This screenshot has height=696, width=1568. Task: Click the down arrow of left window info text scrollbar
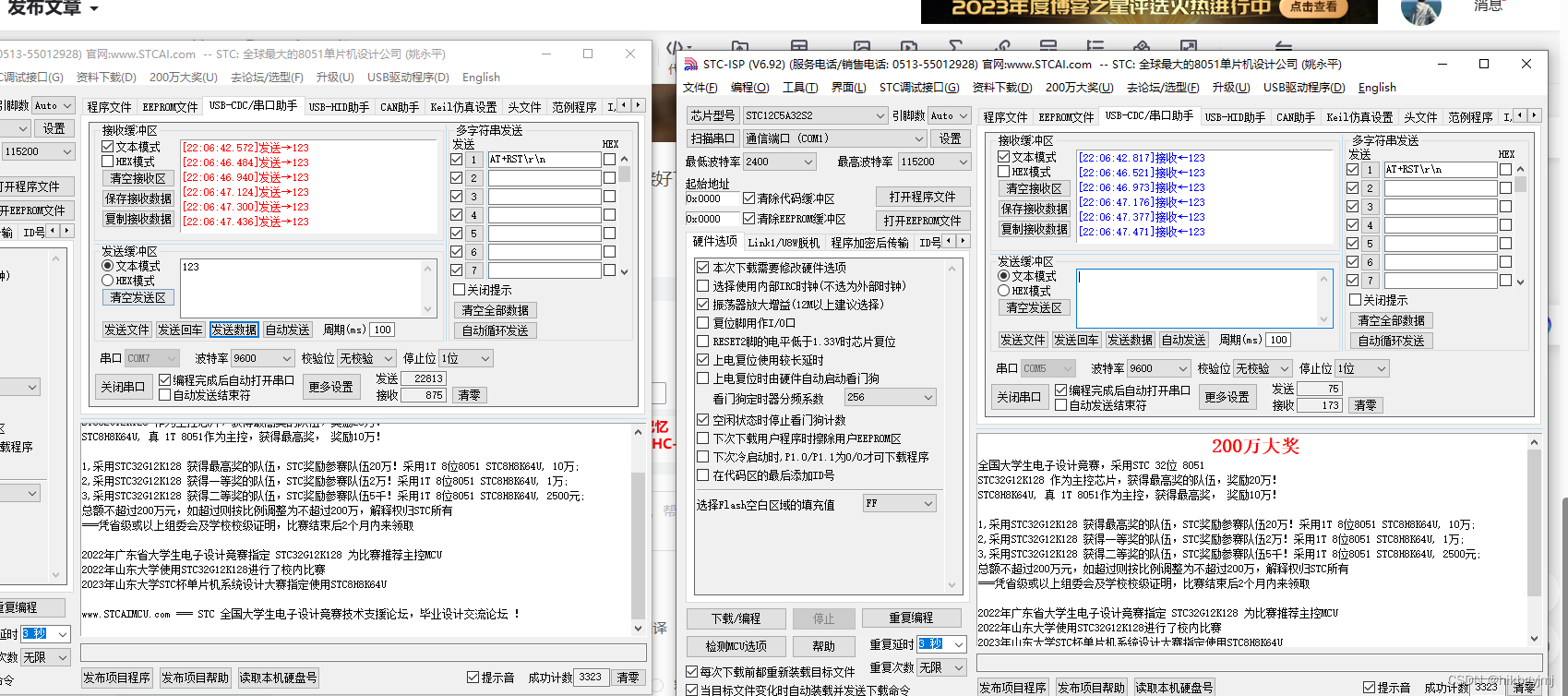638,628
